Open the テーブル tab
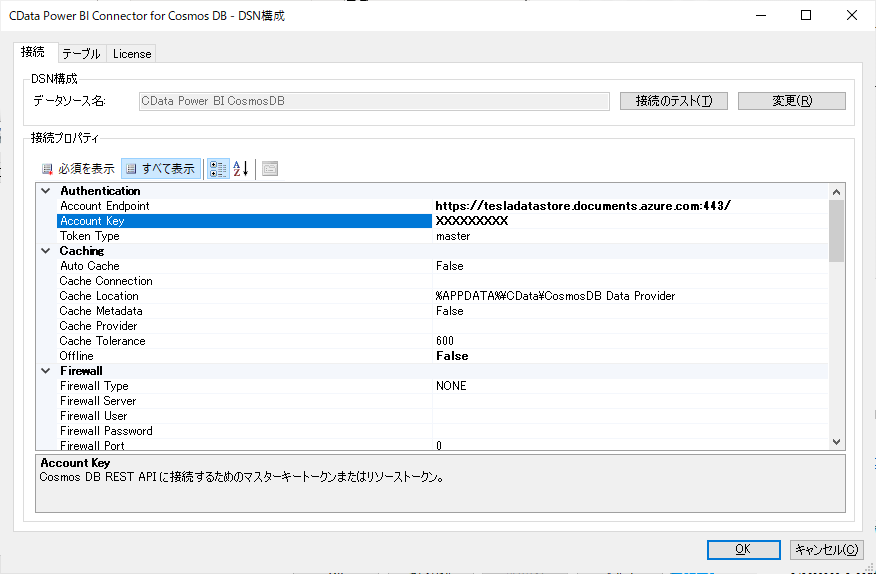The image size is (876, 574). pos(82,54)
